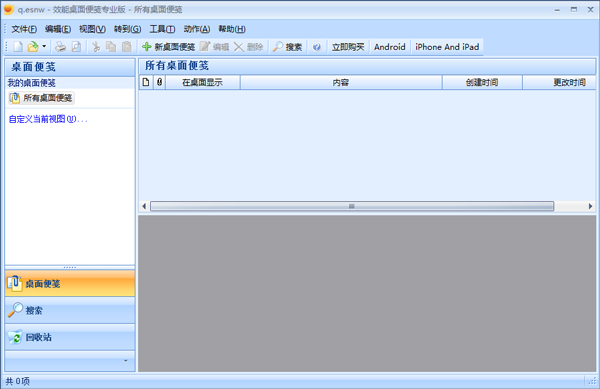Click the iPhone And iPad button
The width and height of the screenshot is (600, 389).
(447, 47)
